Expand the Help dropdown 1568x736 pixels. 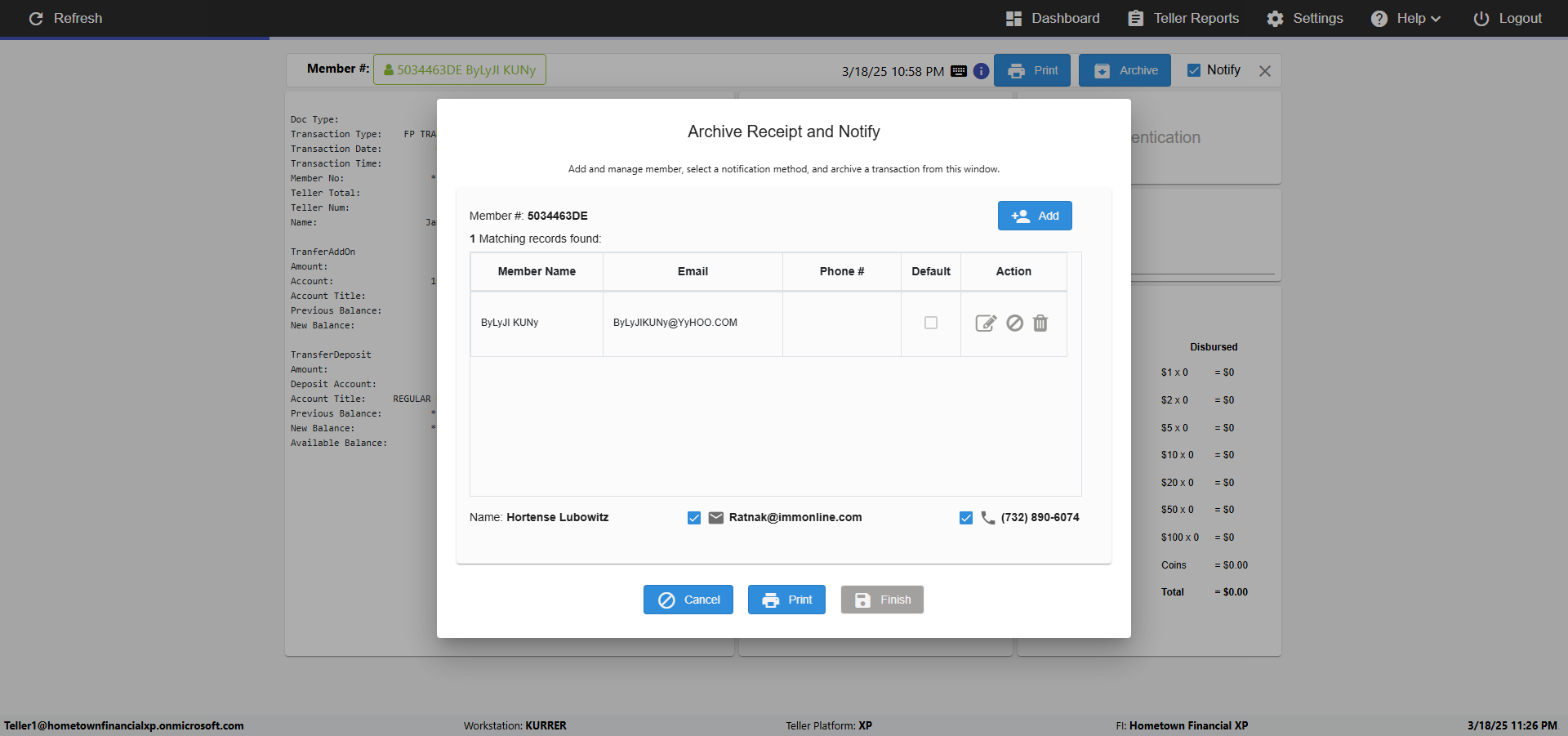click(x=1405, y=18)
